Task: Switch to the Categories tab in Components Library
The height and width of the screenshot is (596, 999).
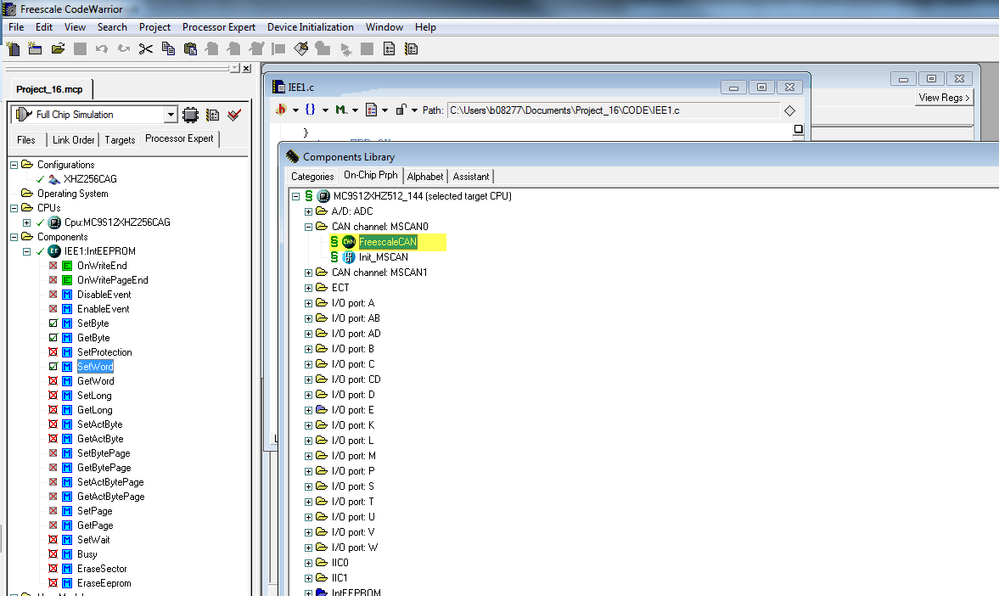Action: point(312,177)
